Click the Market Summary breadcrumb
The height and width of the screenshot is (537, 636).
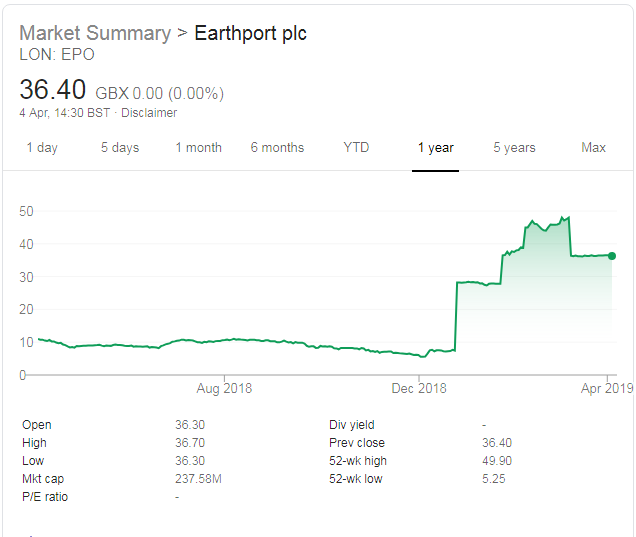pyautogui.click(x=95, y=33)
